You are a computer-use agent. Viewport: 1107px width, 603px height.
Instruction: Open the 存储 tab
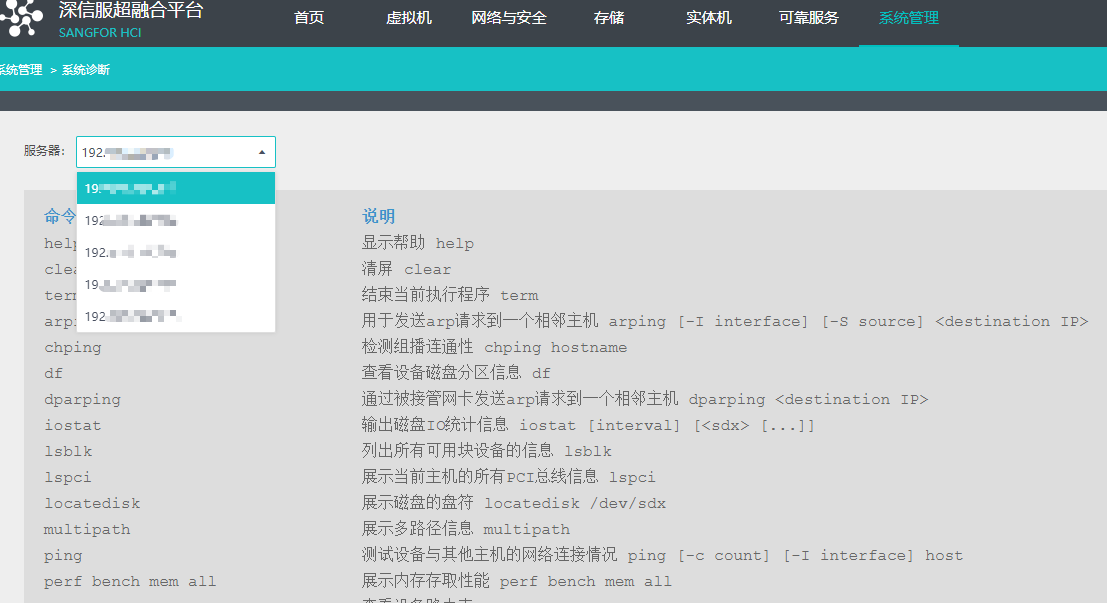coord(609,18)
